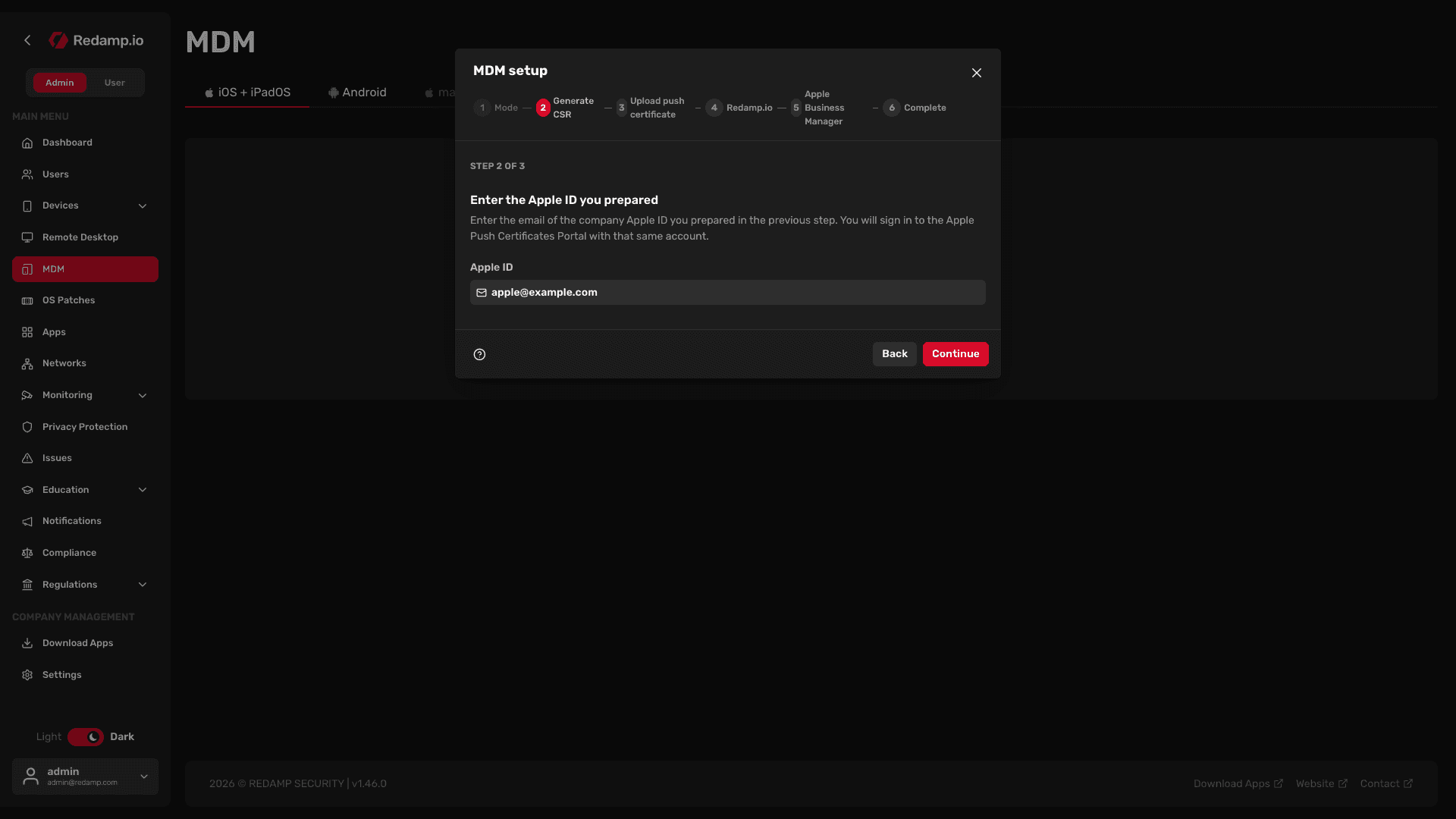Expand the Regulations submenu chevron
Viewport: 1456px width, 819px height.
pos(143,585)
